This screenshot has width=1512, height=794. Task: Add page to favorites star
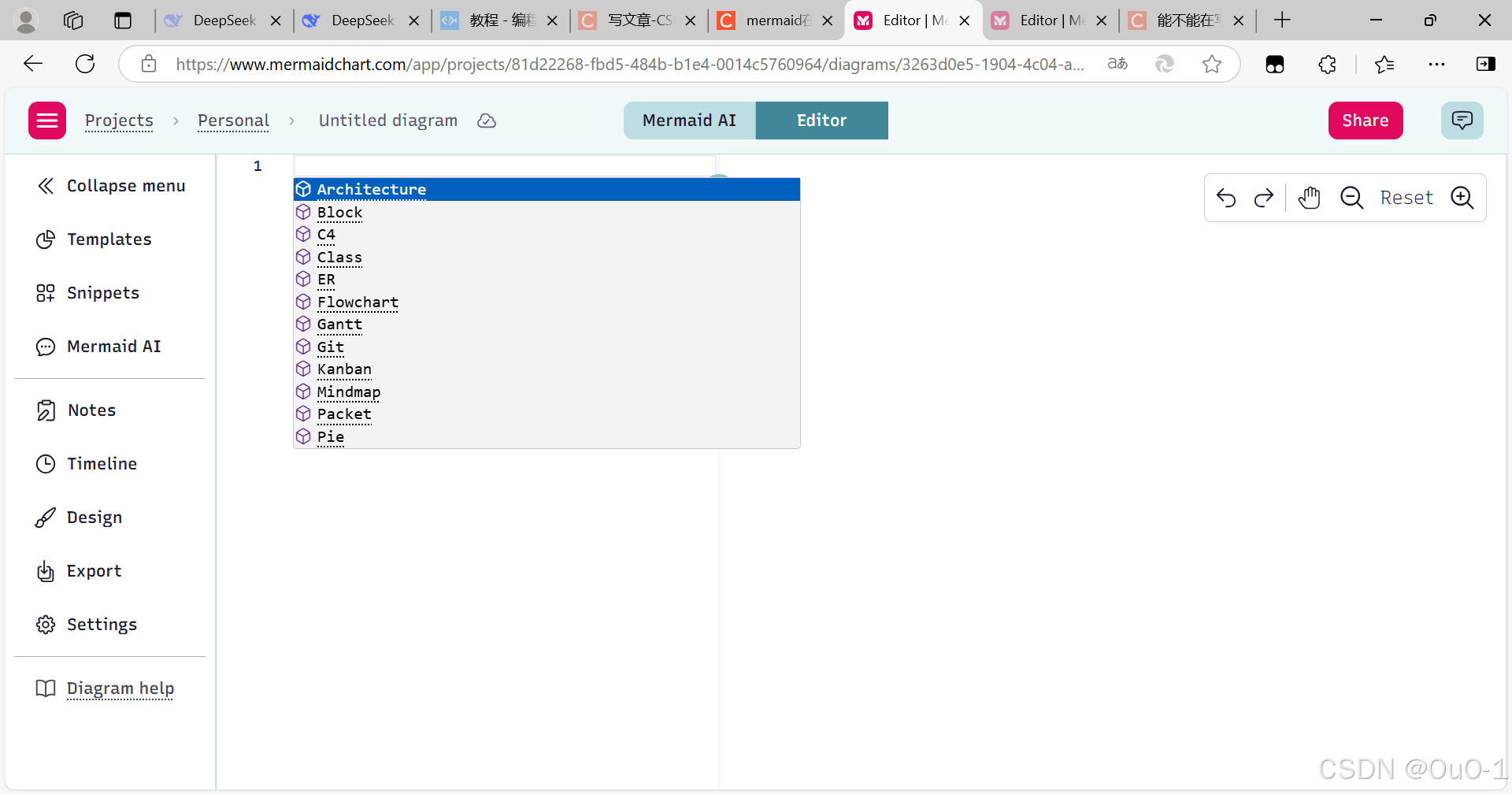click(1212, 64)
